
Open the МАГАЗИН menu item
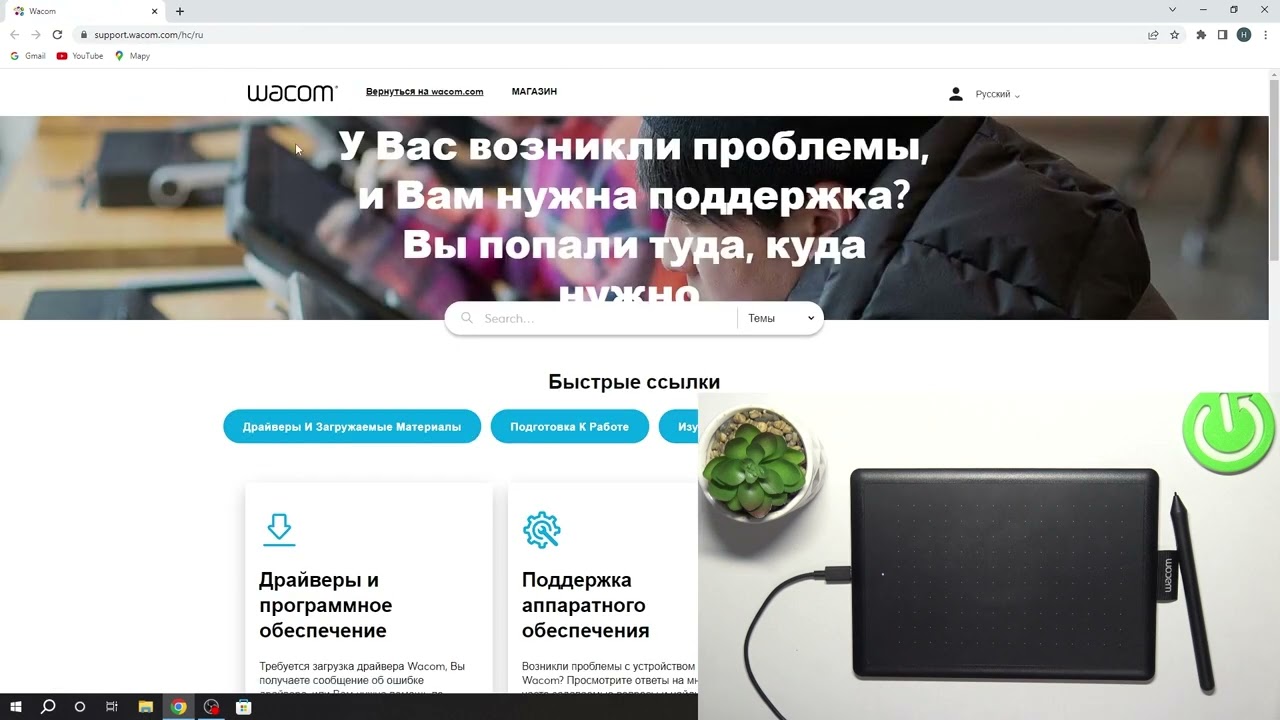point(534,92)
